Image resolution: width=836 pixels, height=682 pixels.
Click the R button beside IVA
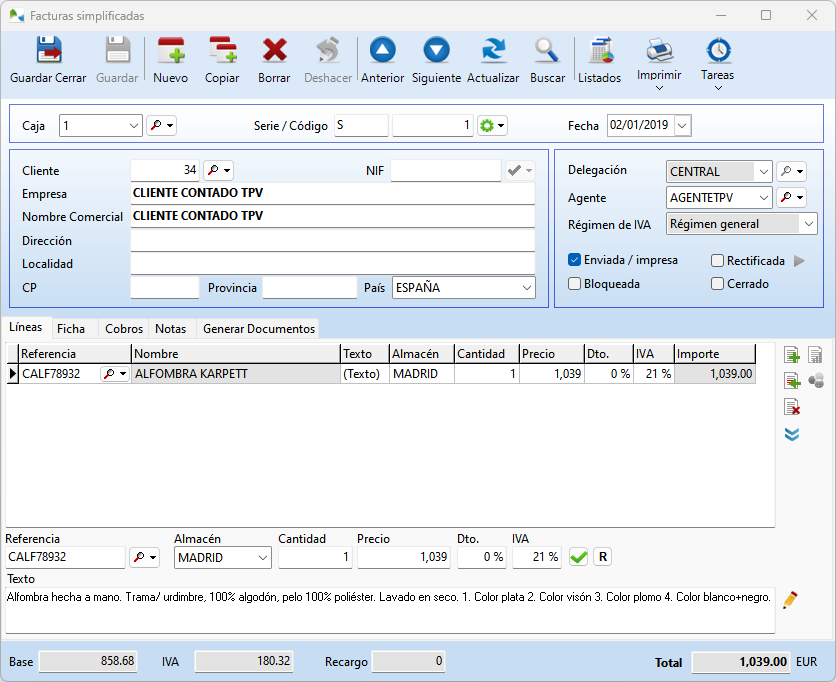[602, 557]
